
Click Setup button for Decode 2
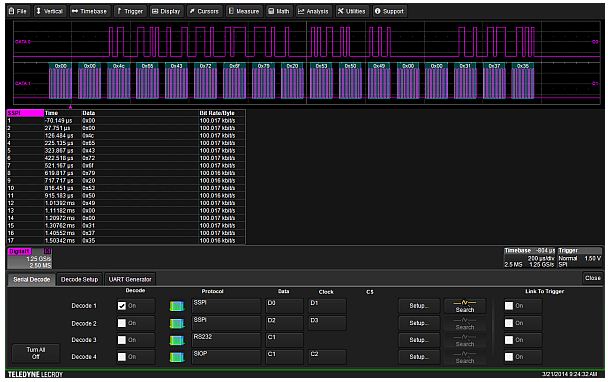[419, 323]
